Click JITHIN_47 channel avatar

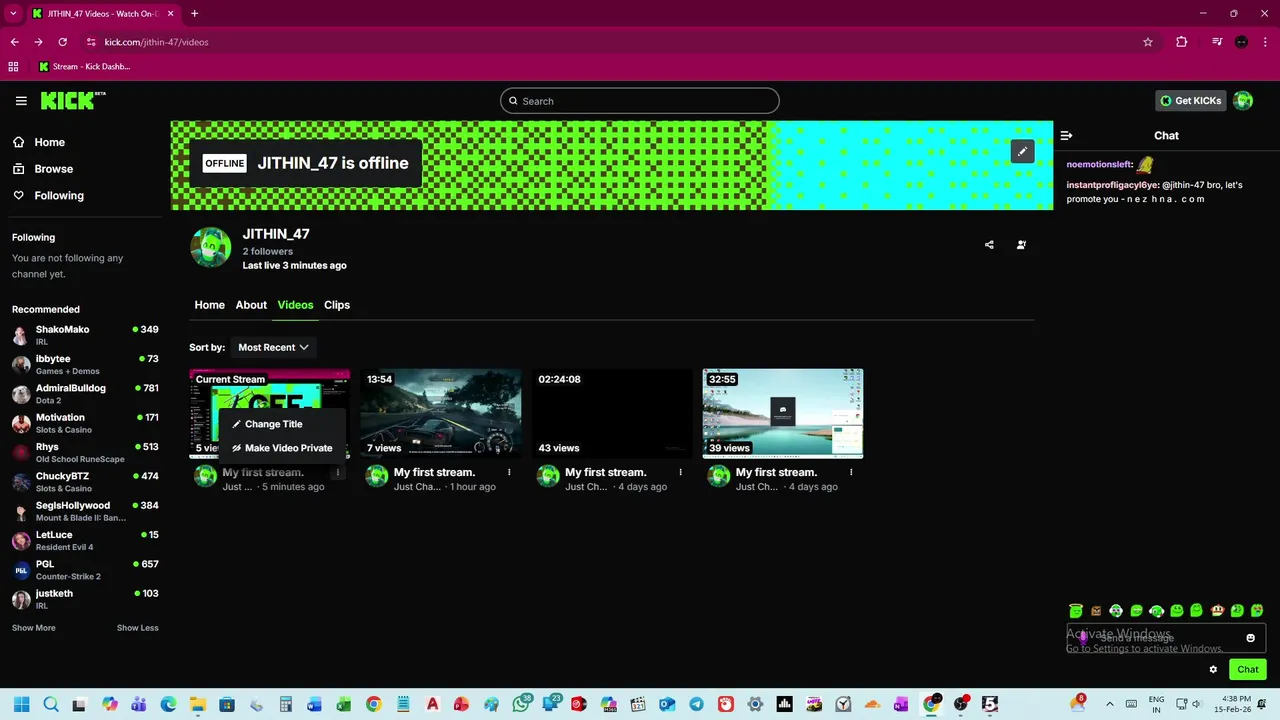[x=210, y=247]
